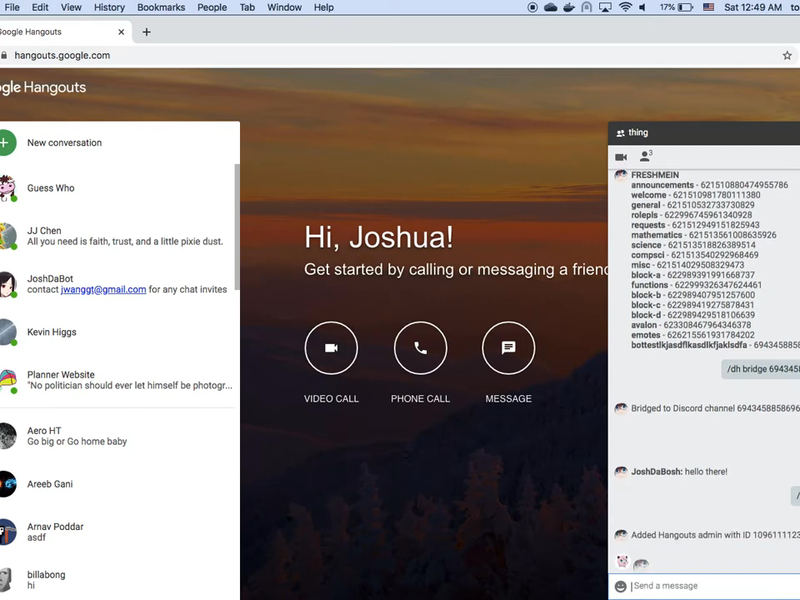
Task: Click the Bridged to Discord channel message
Action: 715,408
